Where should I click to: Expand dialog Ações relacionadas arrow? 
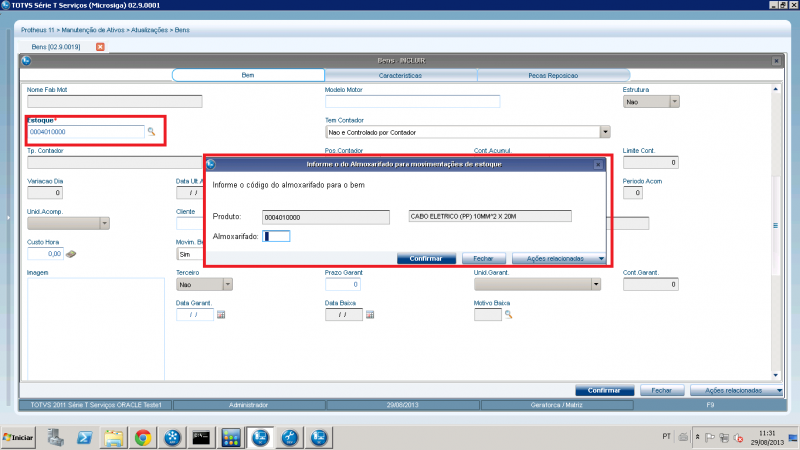pos(601,259)
